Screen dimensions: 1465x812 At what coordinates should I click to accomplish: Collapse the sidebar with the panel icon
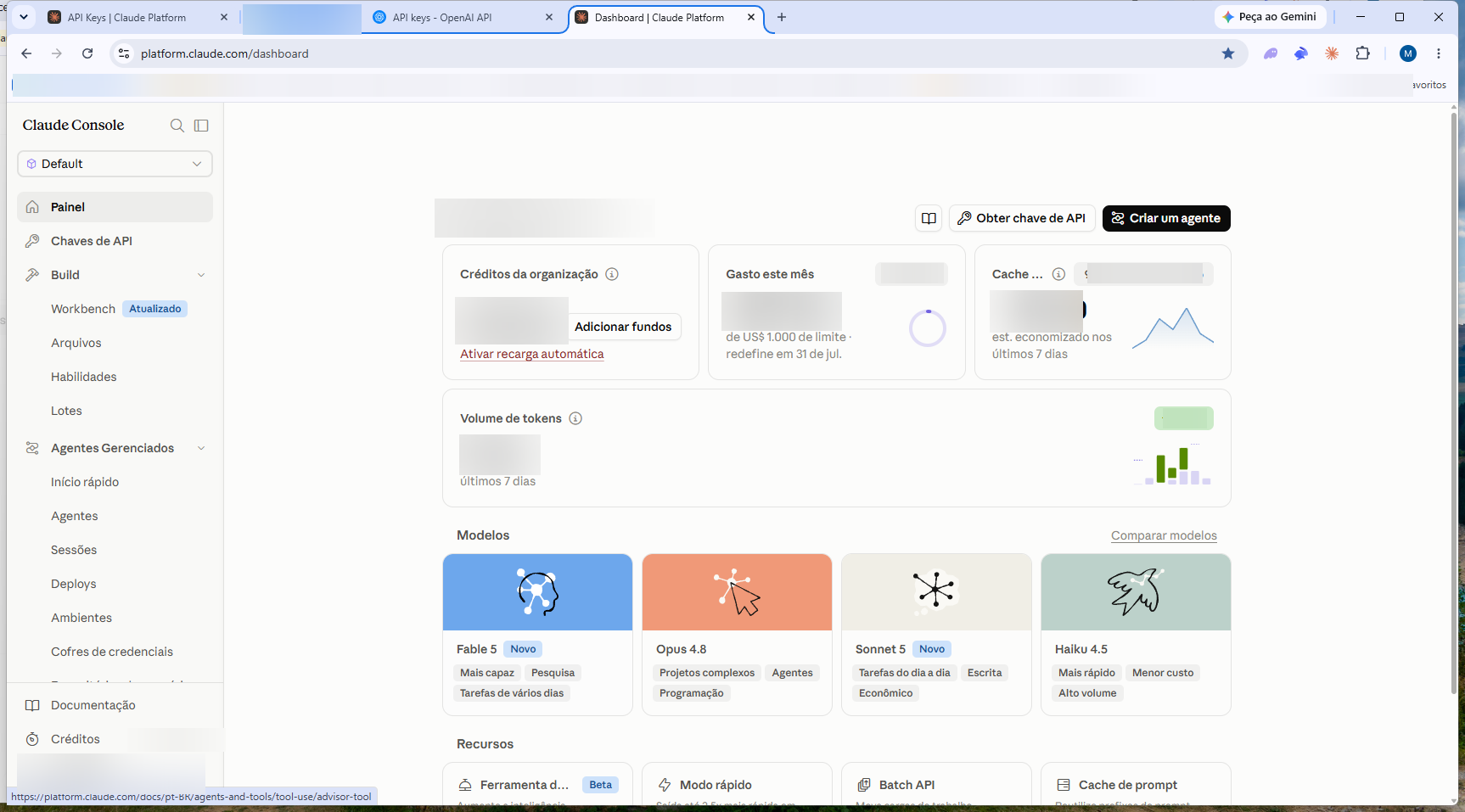pyautogui.click(x=201, y=126)
